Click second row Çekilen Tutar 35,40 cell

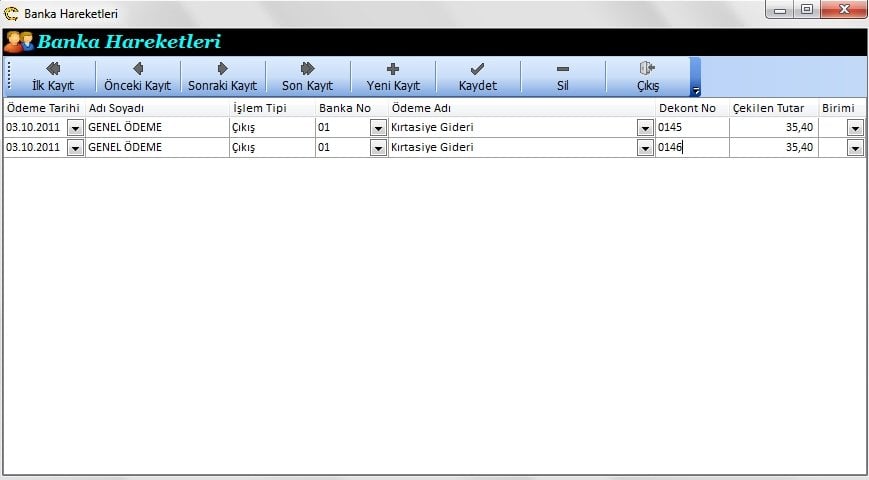772,148
